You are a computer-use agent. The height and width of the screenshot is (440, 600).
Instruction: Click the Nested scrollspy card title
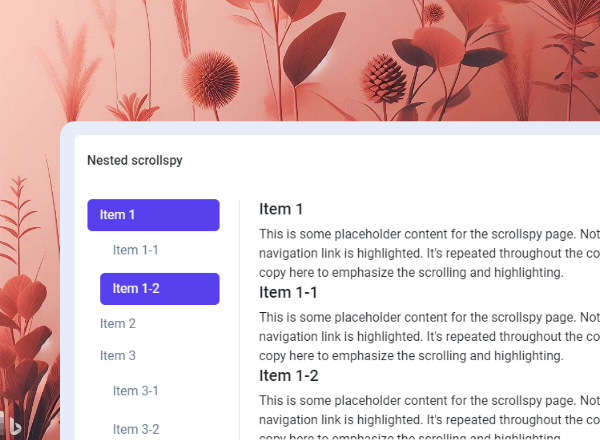pos(135,160)
